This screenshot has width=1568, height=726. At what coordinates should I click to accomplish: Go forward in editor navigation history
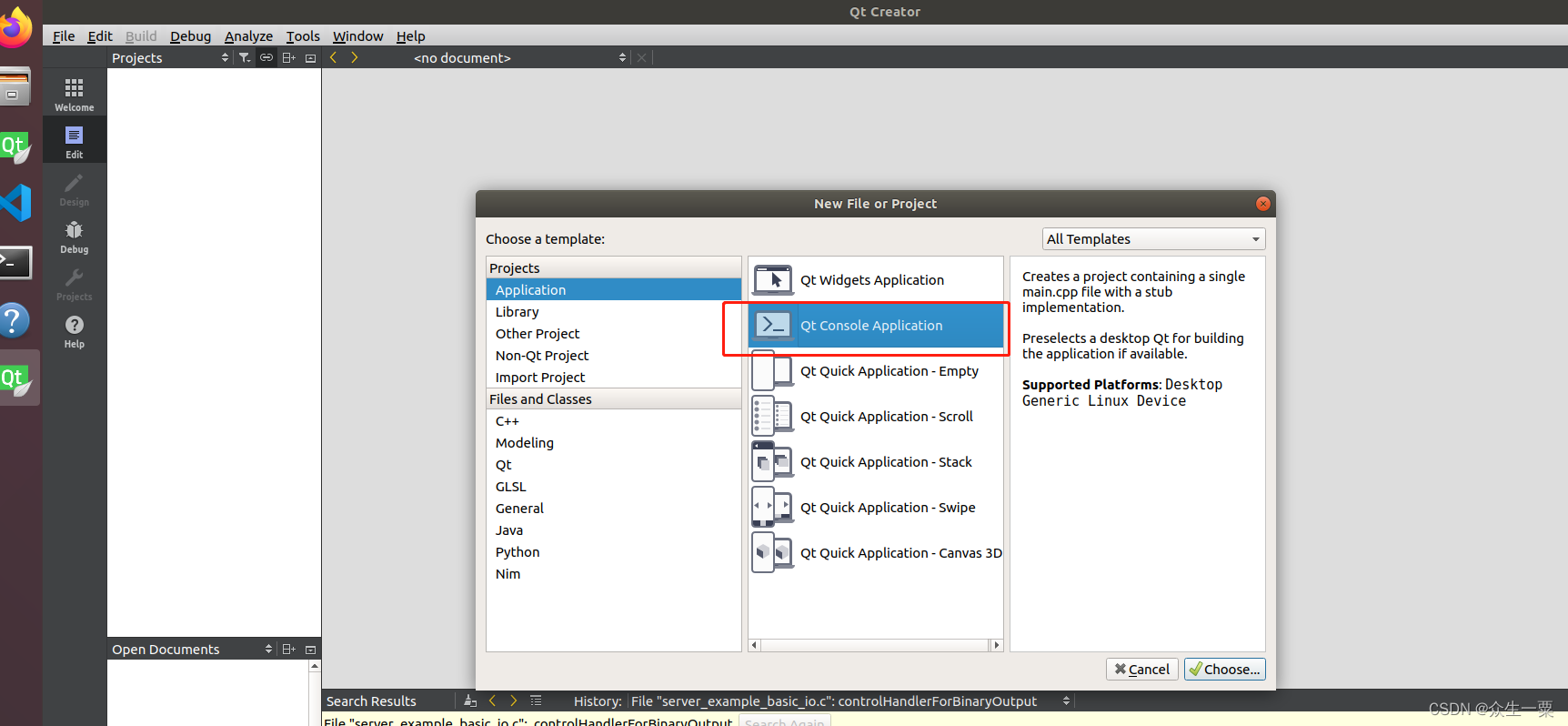click(355, 57)
